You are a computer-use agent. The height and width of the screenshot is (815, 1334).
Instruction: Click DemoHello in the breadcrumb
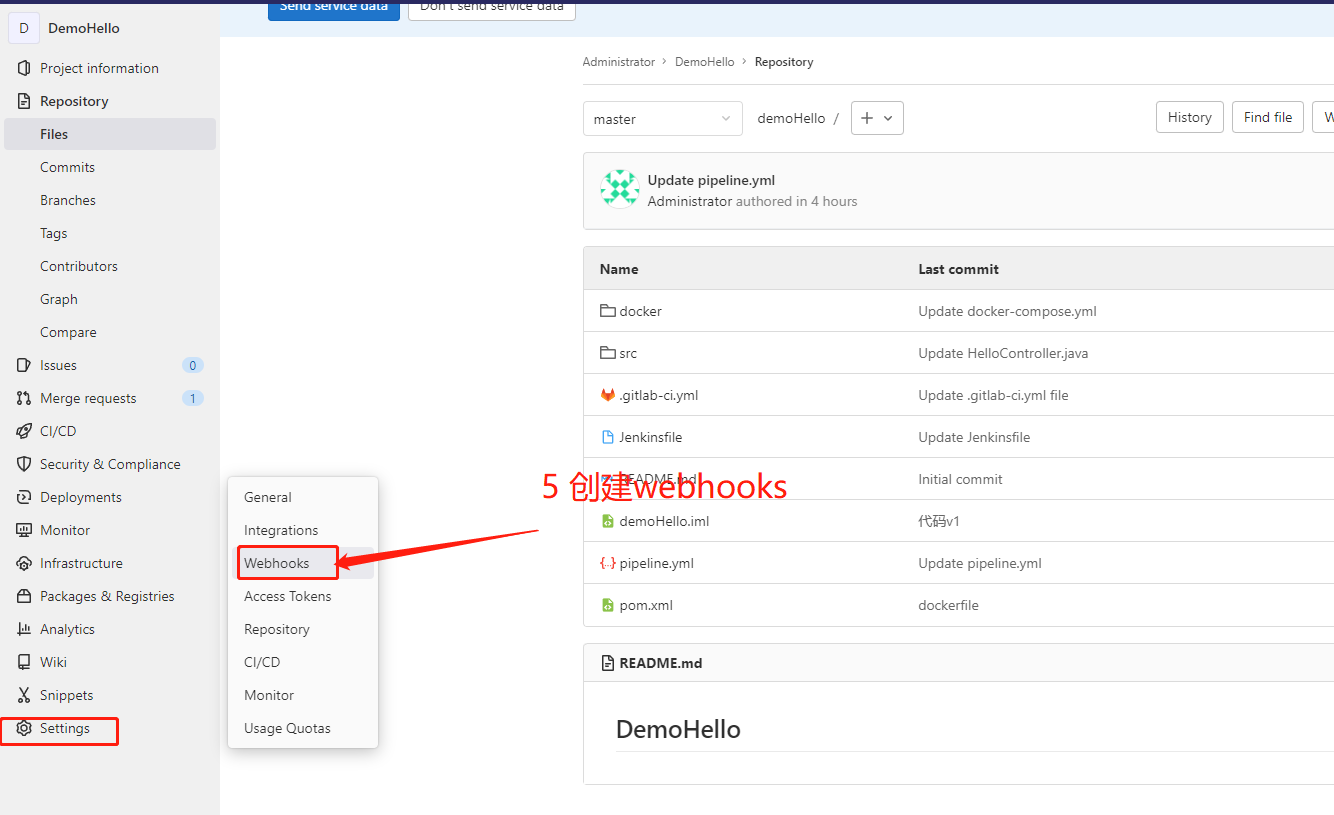click(704, 62)
